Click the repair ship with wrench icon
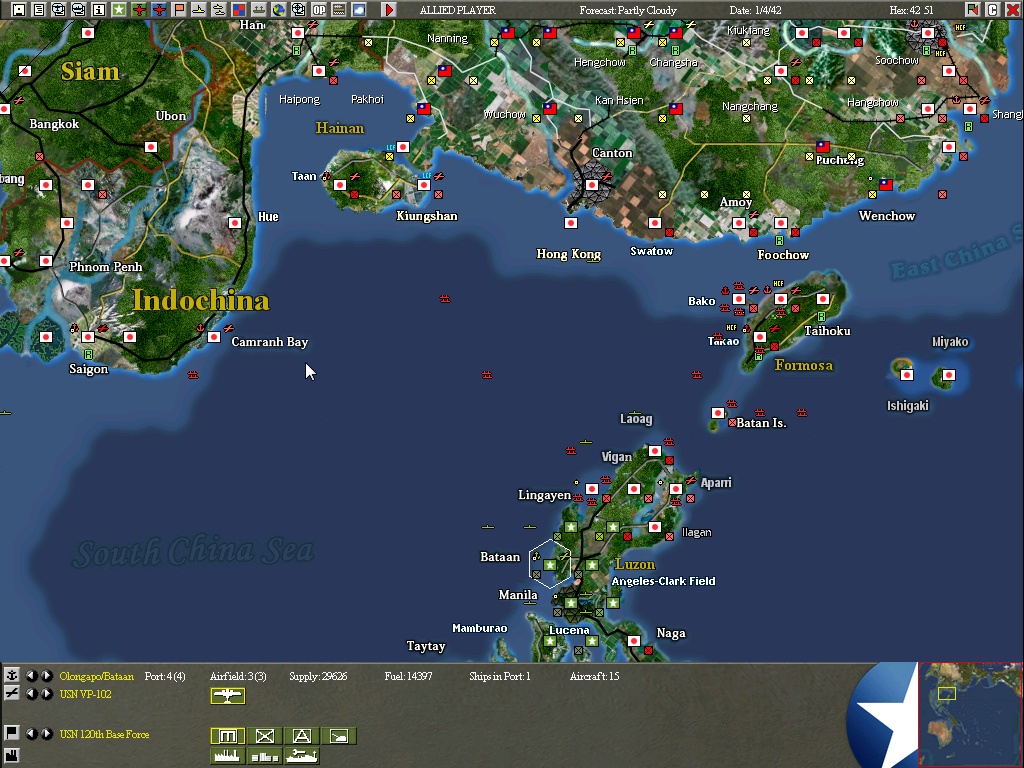The width and height of the screenshot is (1024, 768). [x=302, y=756]
